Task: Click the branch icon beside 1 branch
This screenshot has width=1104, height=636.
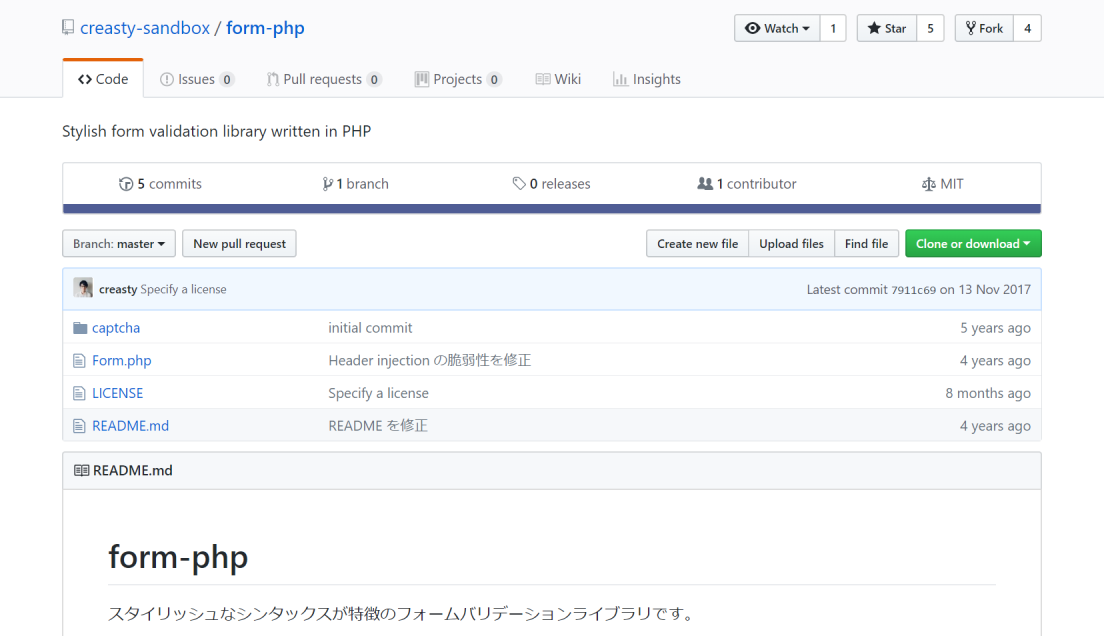Action: (x=327, y=184)
